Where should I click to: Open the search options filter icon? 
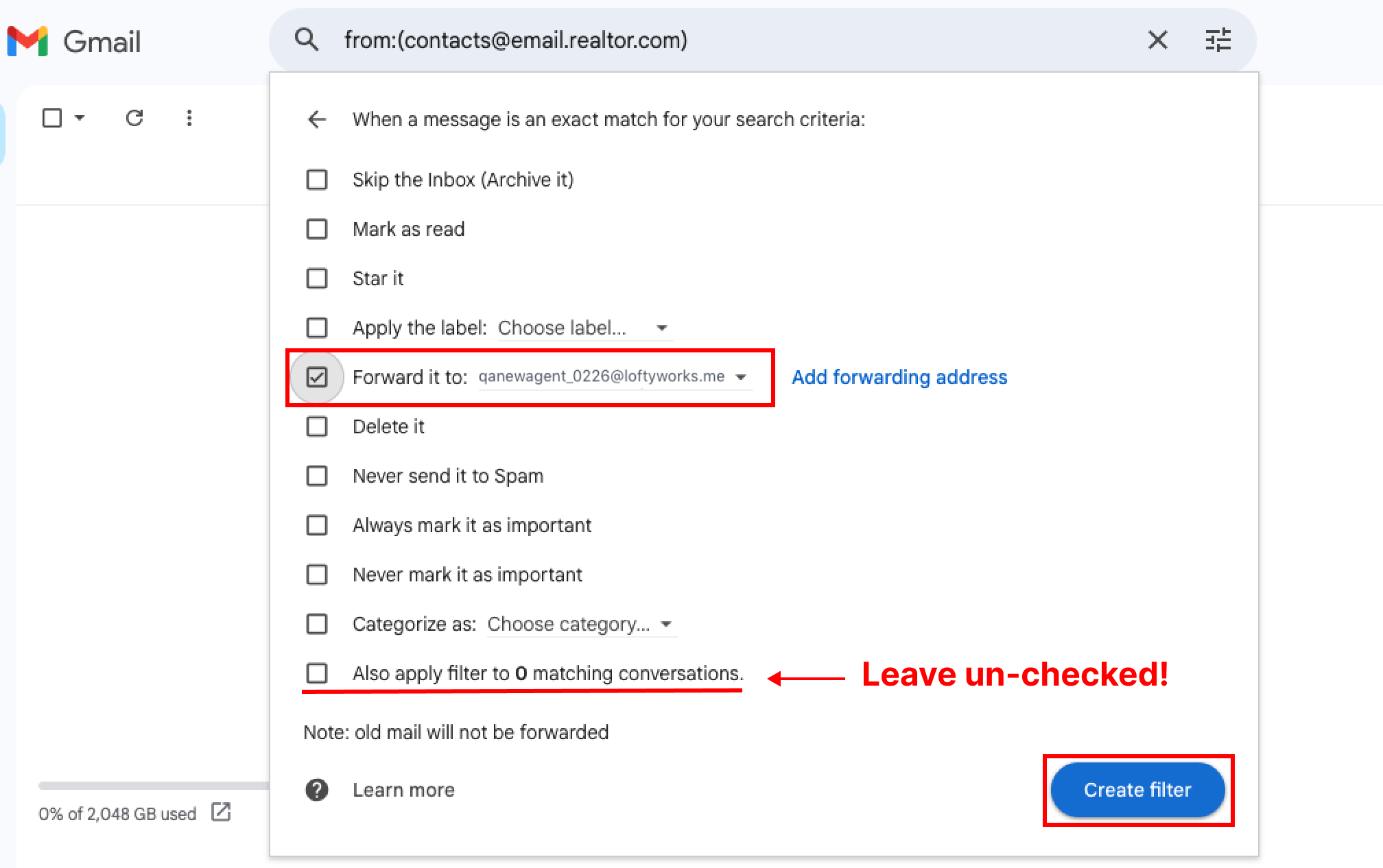coord(1218,40)
